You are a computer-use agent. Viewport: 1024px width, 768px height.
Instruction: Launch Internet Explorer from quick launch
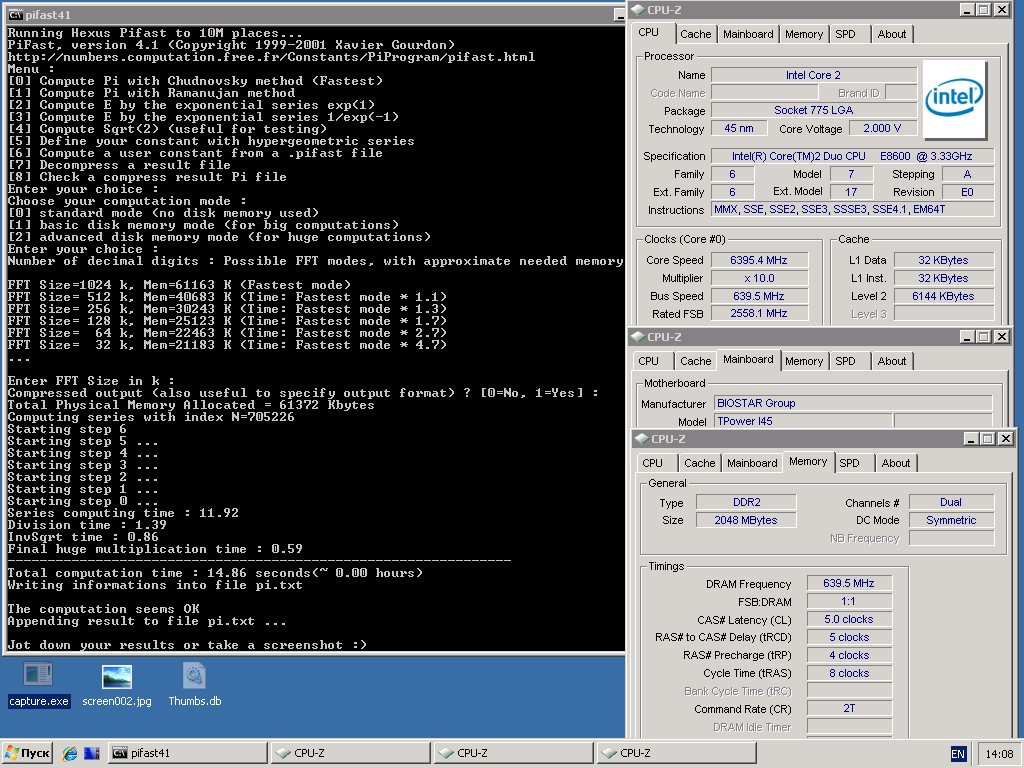[x=69, y=753]
